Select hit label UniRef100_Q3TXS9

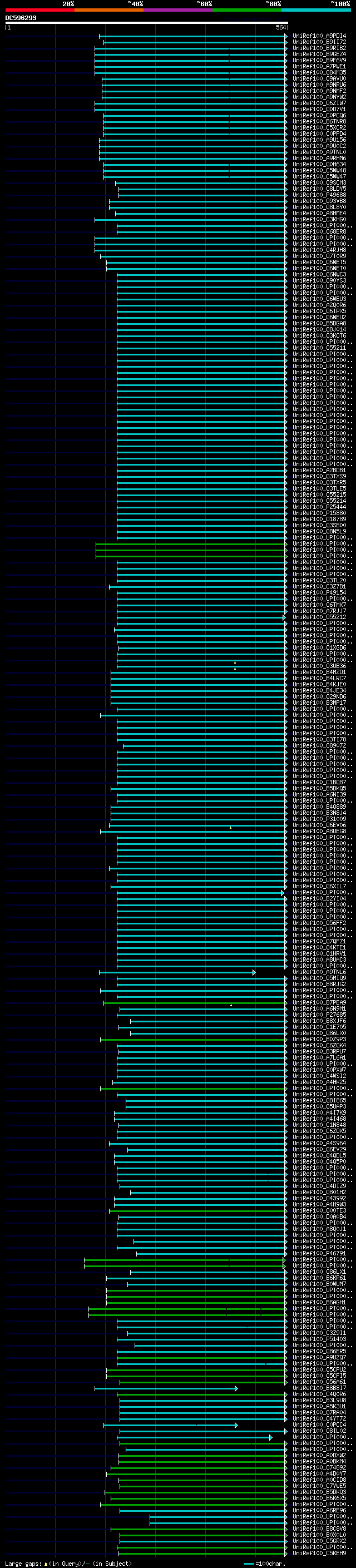coord(319,476)
